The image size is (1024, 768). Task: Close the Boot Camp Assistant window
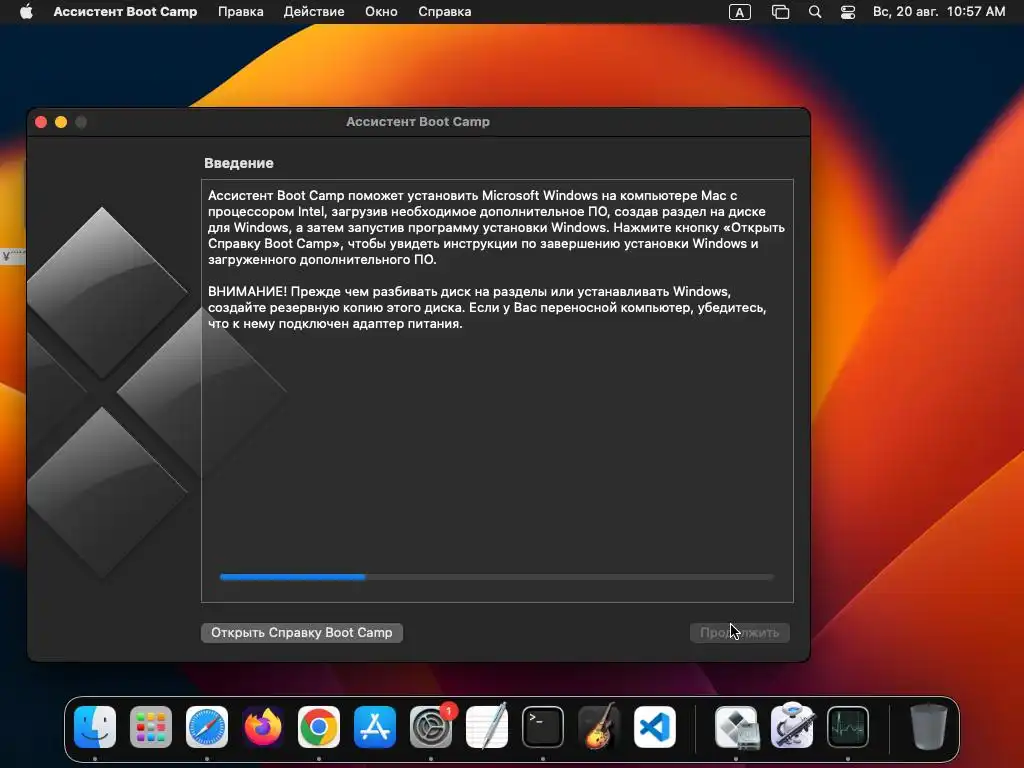tap(41, 122)
